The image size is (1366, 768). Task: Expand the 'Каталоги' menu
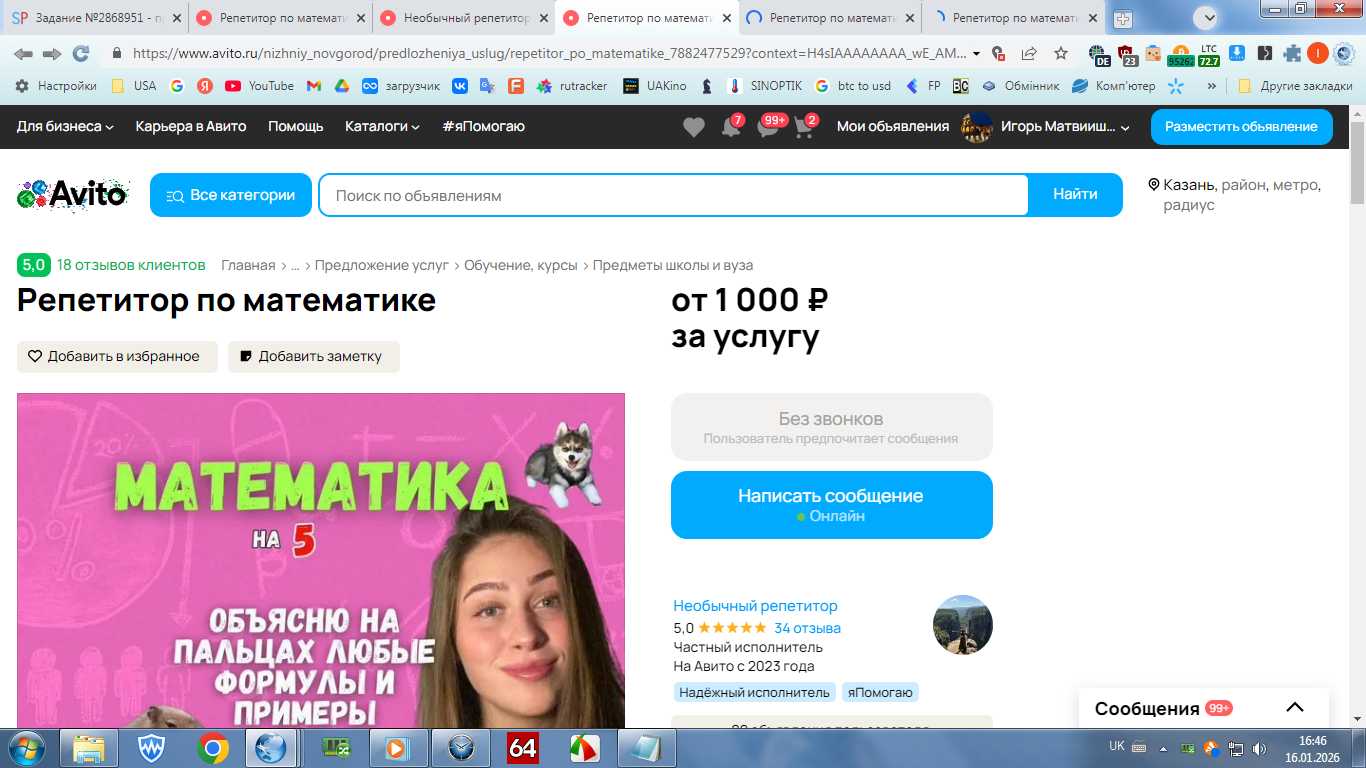[x=382, y=127]
